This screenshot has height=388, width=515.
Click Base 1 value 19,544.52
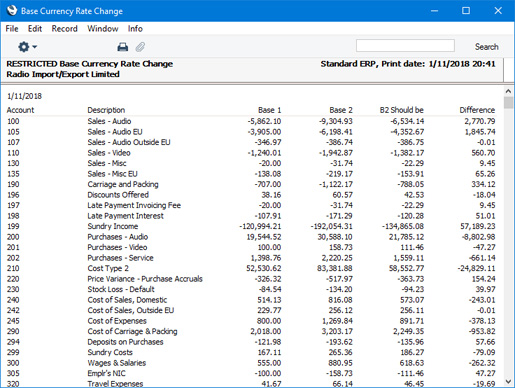(x=264, y=237)
